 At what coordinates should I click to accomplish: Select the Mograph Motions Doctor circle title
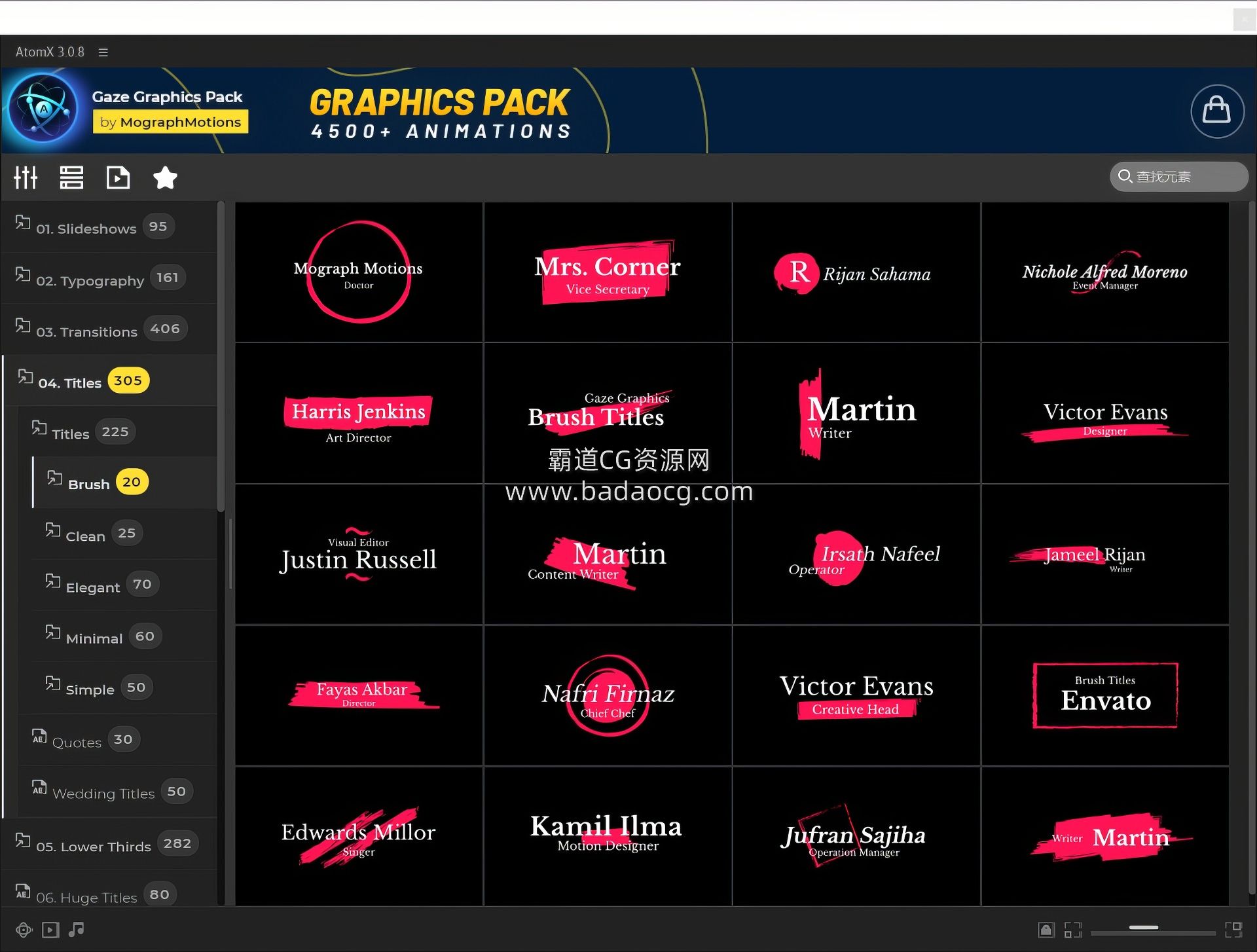coord(359,272)
